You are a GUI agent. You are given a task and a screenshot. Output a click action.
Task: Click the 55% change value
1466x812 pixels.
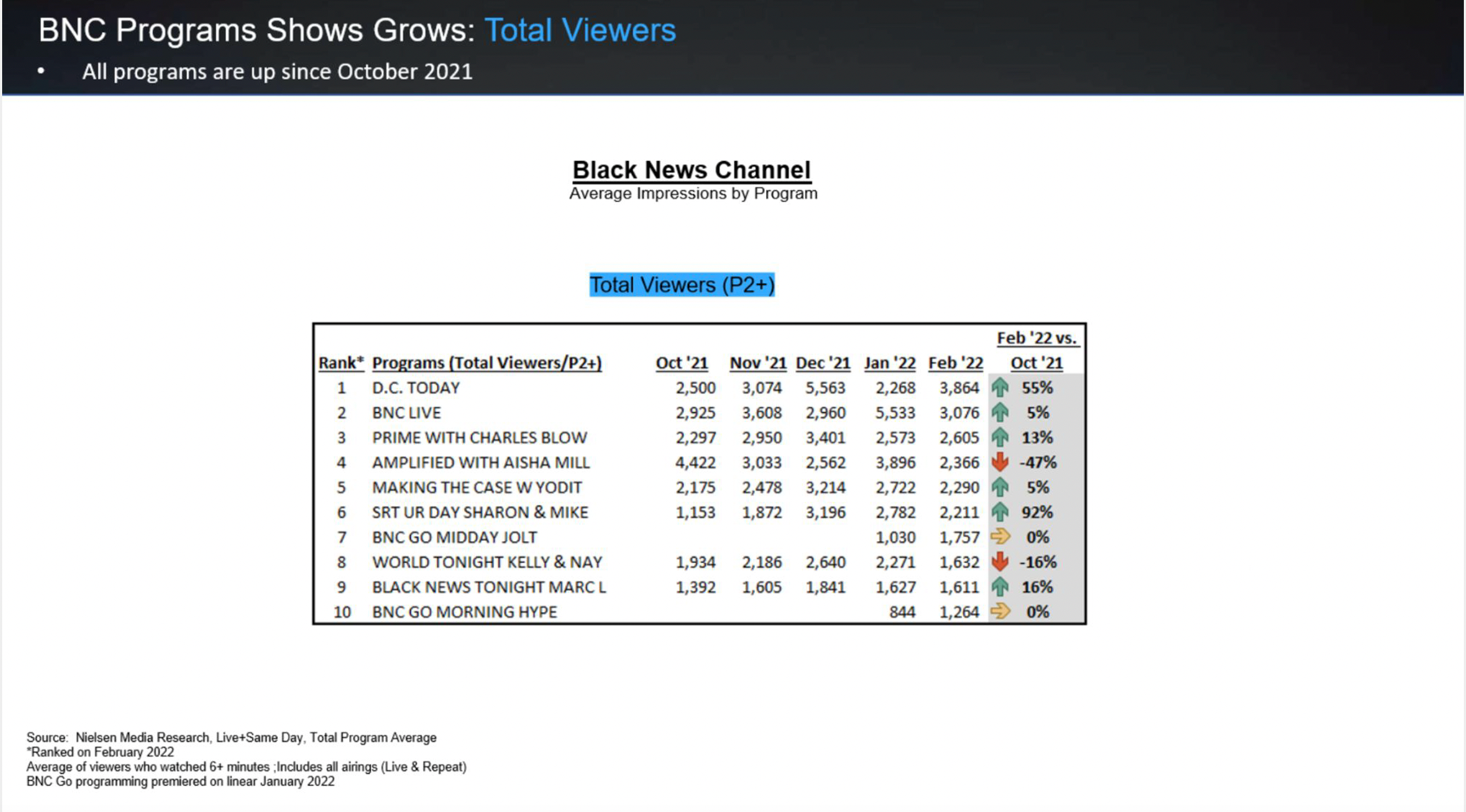tap(1038, 388)
